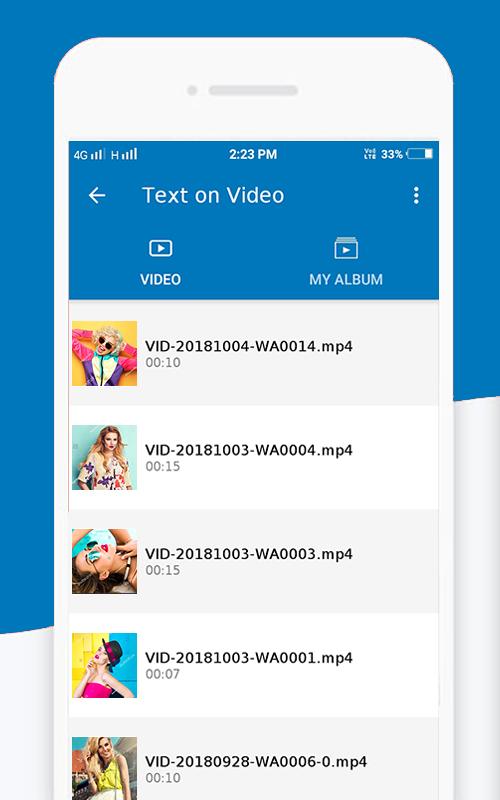
Task: Click duration 00:15 under VID-20181003-WA0004.mp4
Action: [163, 467]
